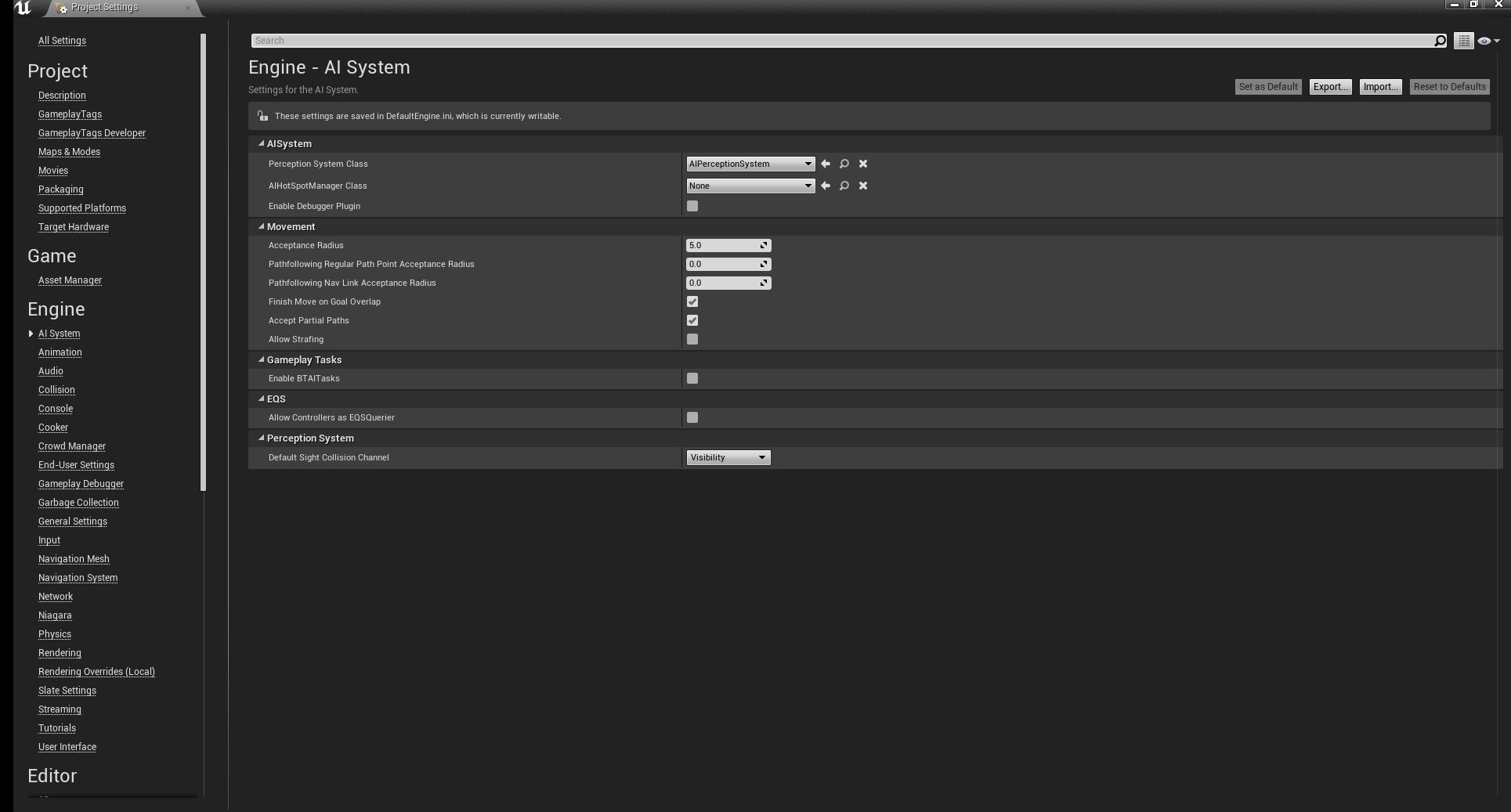Open Rendering Overrides (Local) settings
The width and height of the screenshot is (1511, 812).
coord(96,672)
